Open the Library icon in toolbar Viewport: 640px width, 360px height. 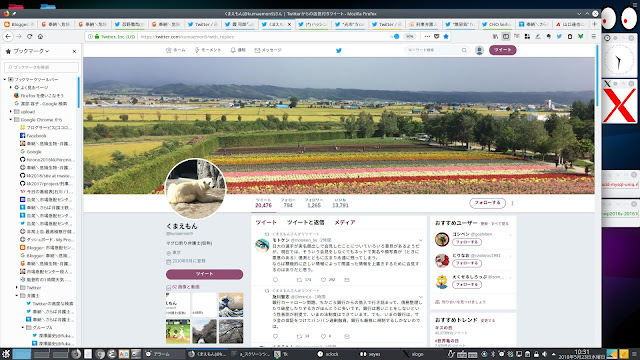pyautogui.click(x=495, y=36)
